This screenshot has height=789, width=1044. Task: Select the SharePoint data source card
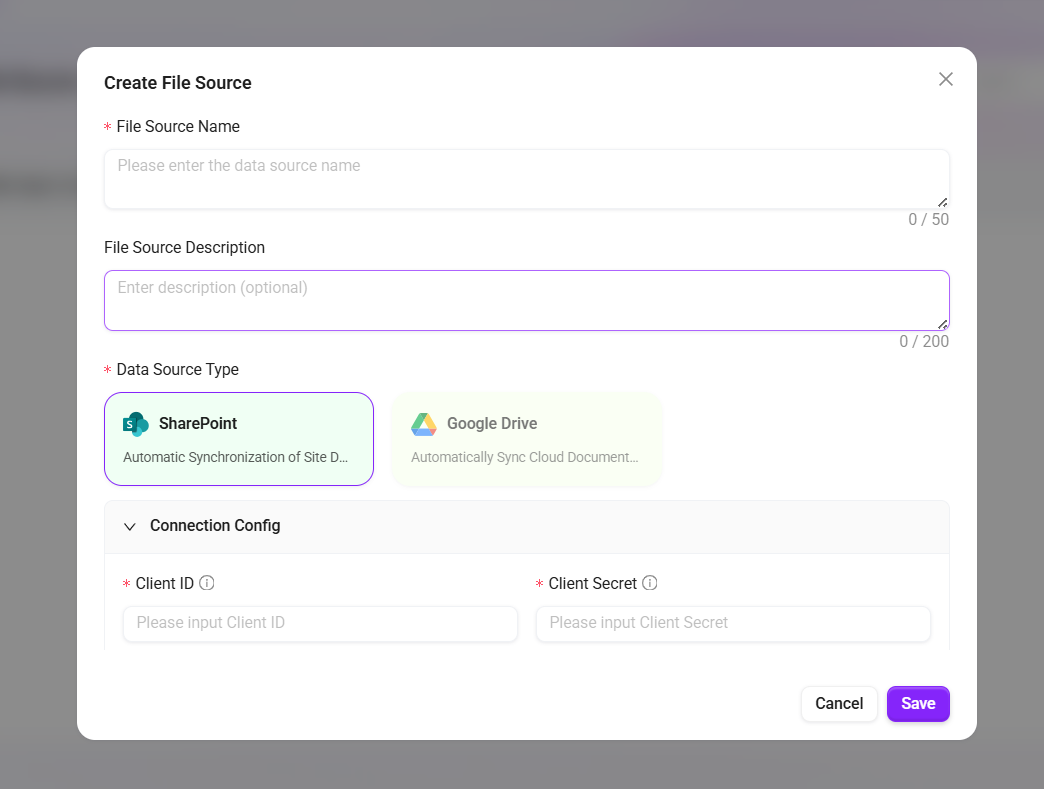pyautogui.click(x=239, y=439)
